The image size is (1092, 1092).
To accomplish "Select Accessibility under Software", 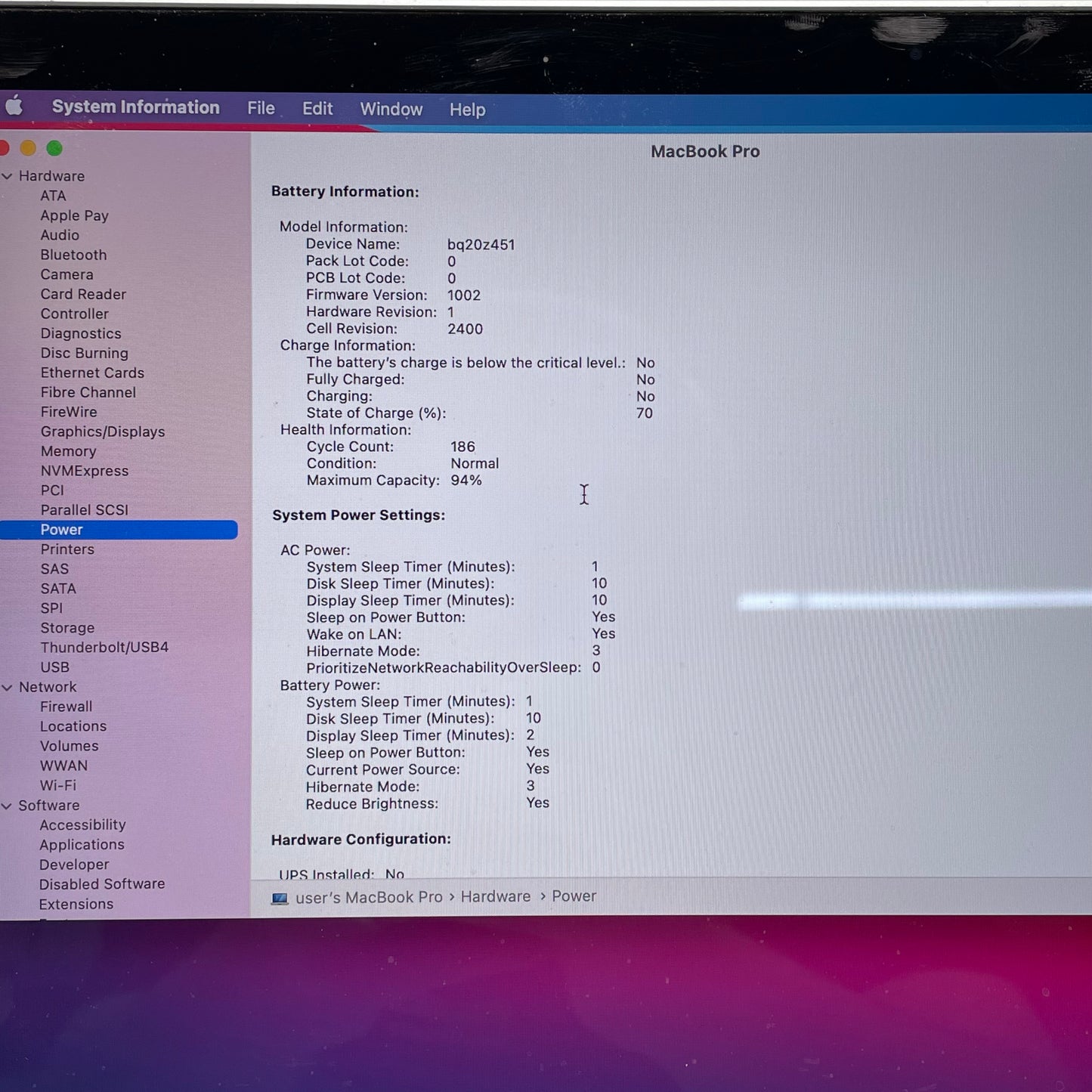I will (82, 825).
